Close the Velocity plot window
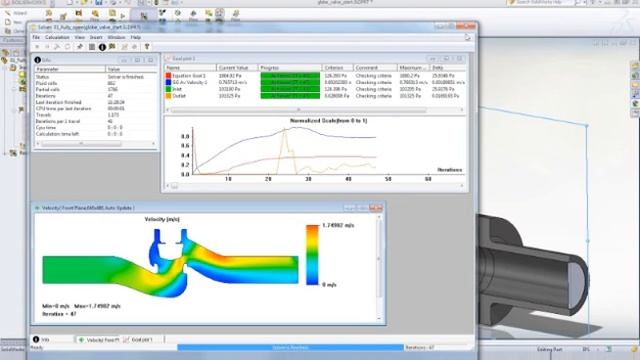The width and height of the screenshot is (640, 360). point(376,208)
